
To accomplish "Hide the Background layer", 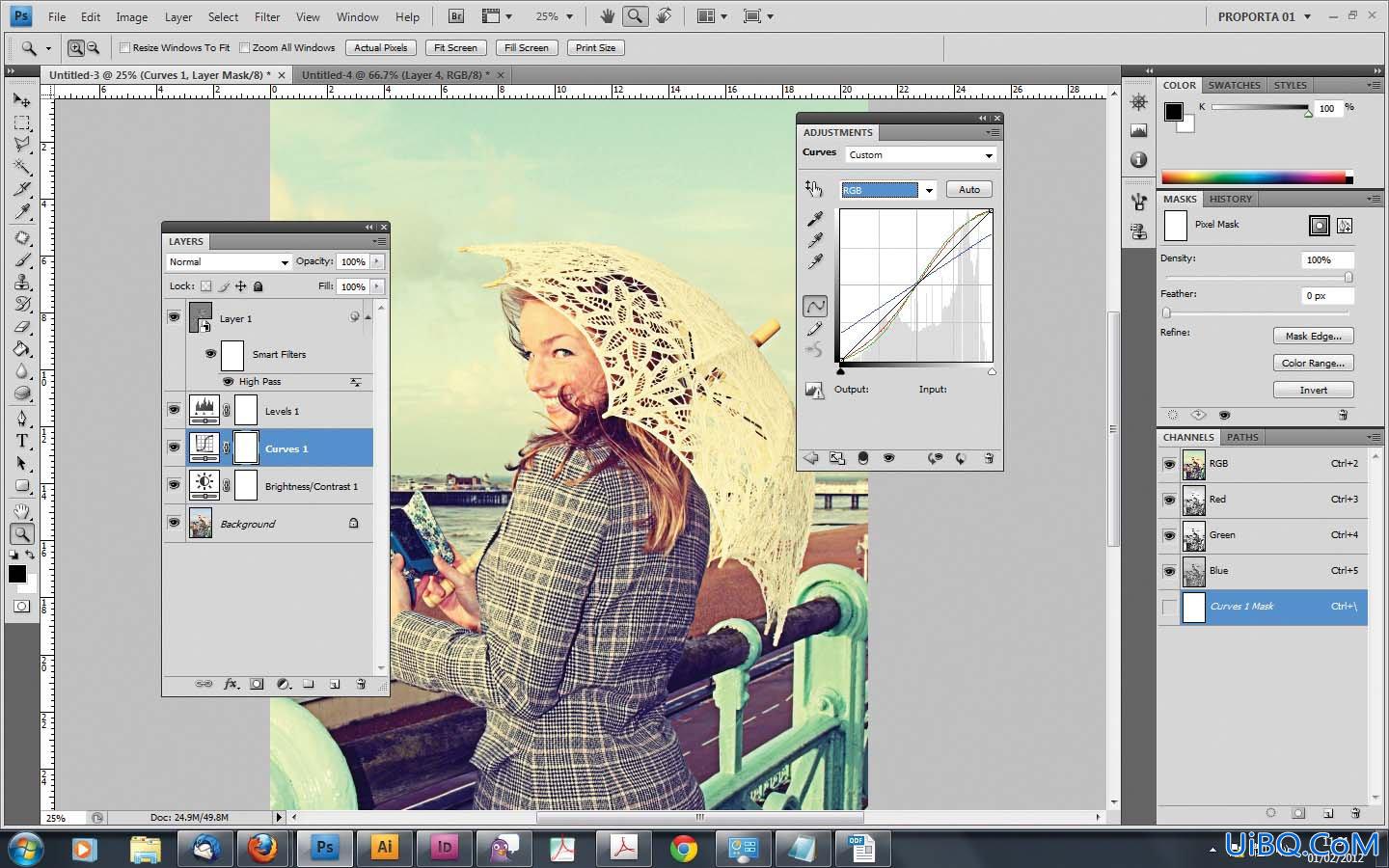I will 174,523.
